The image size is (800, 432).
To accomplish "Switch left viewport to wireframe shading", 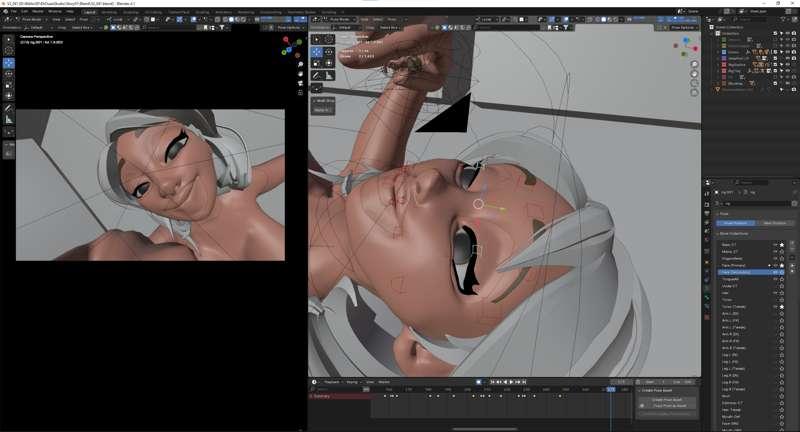I will point(225,19).
